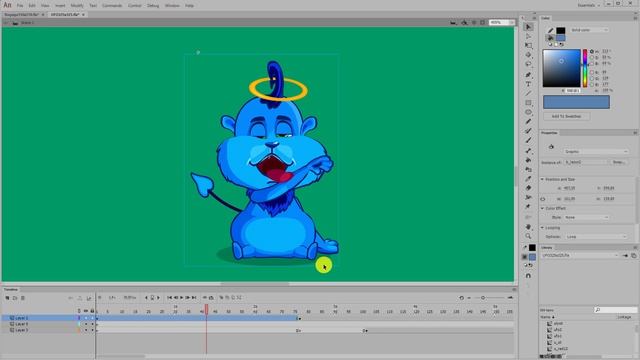640x360 pixels.
Task: Open the Edit menu
Action: pyautogui.click(x=32, y=6)
